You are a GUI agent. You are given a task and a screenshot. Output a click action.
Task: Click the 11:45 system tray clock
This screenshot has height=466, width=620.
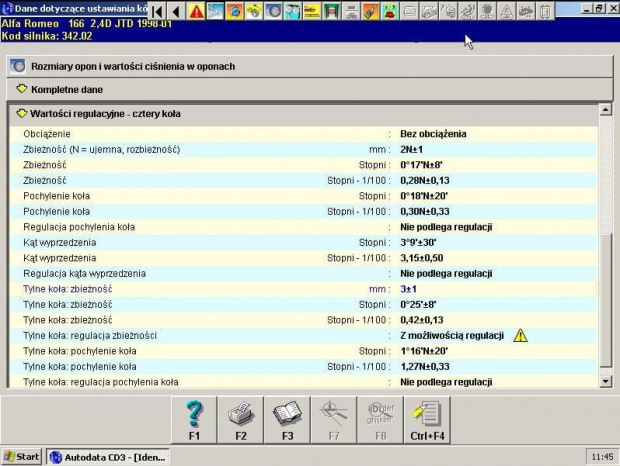point(602,457)
